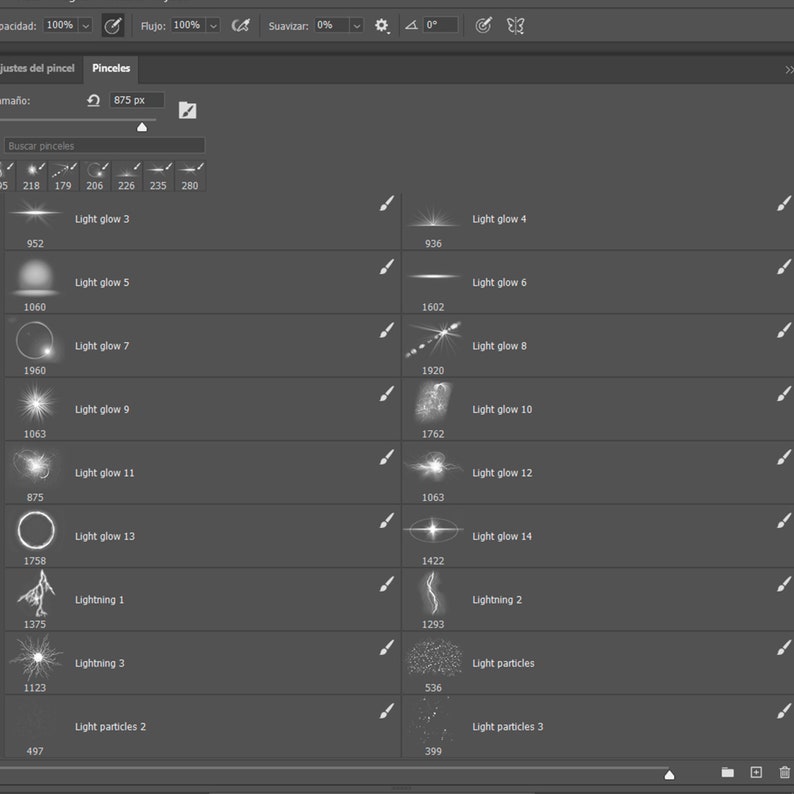Image resolution: width=794 pixels, height=794 pixels.
Task: Click brush tool icon on Light glow 12 row
Action: [x=784, y=457]
